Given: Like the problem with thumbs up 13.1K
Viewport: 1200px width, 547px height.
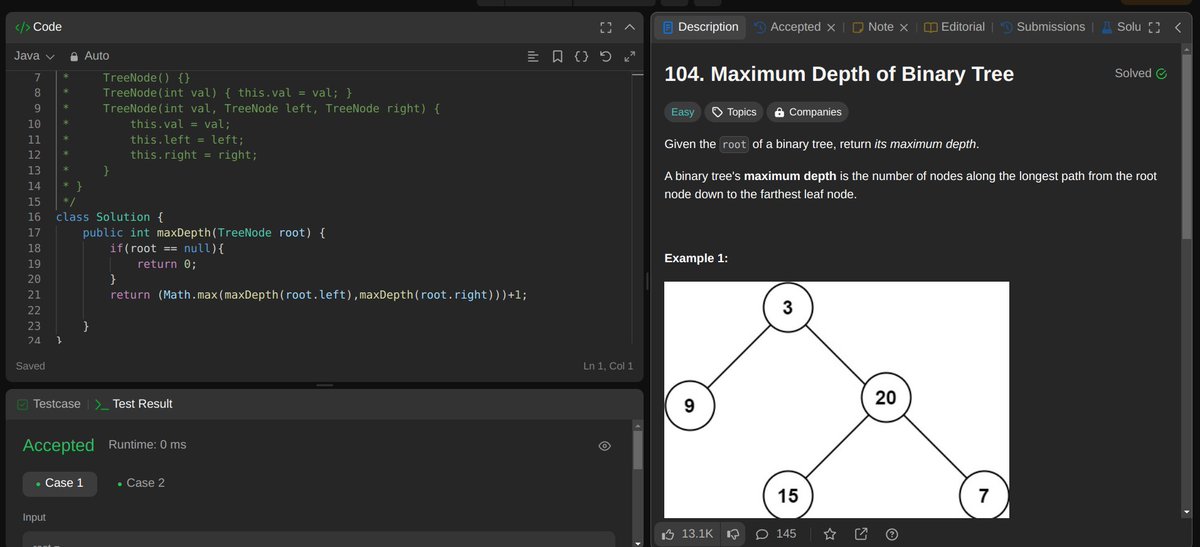Looking at the screenshot, I should 688,534.
